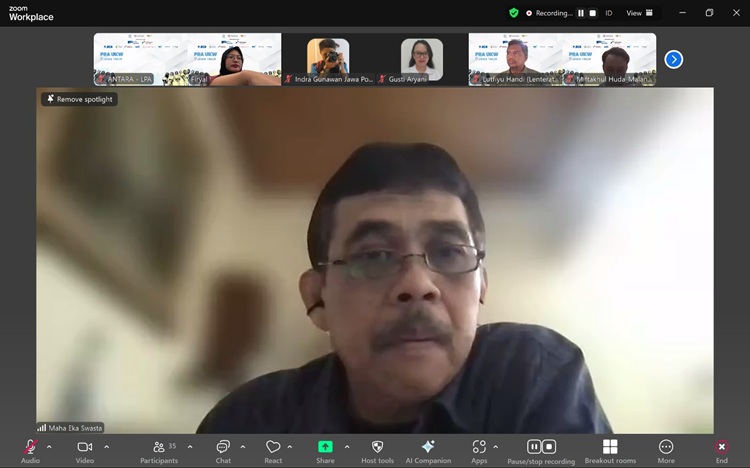Image resolution: width=750 pixels, height=468 pixels.
Task: Expand Video options arrow
Action: tap(106, 447)
